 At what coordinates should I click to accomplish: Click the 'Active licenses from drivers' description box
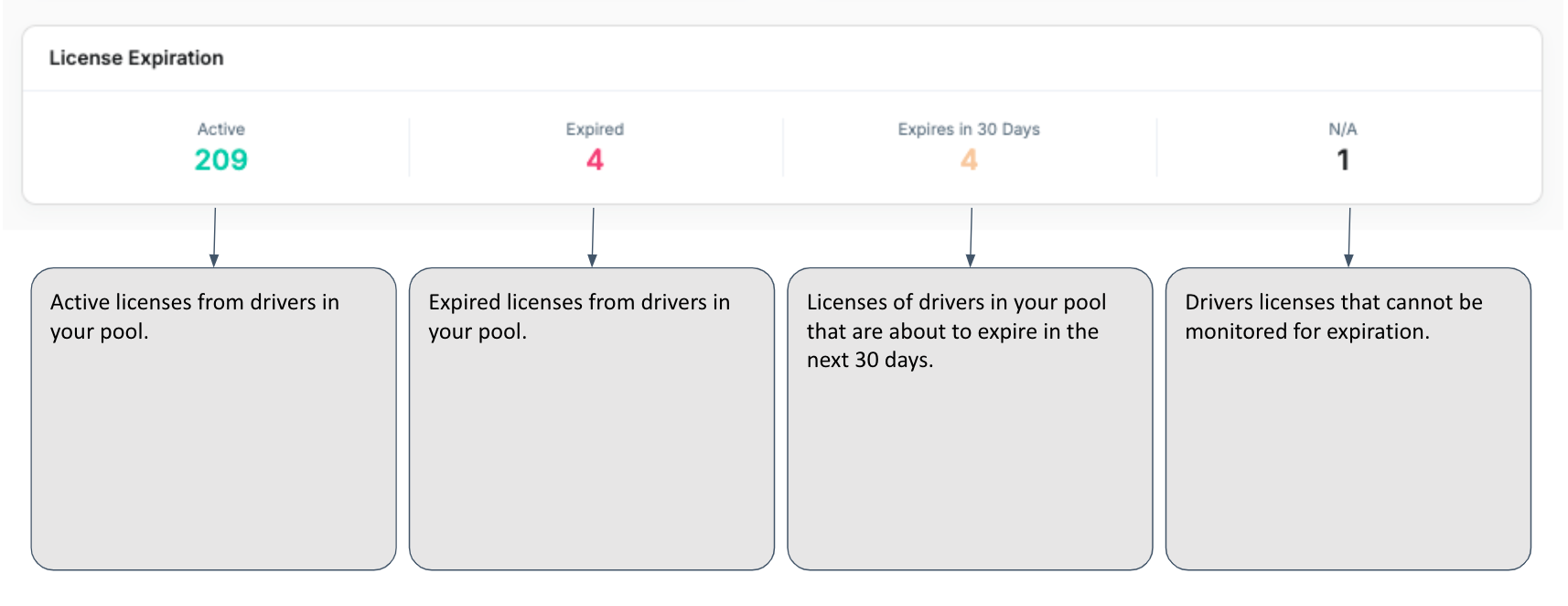213,418
